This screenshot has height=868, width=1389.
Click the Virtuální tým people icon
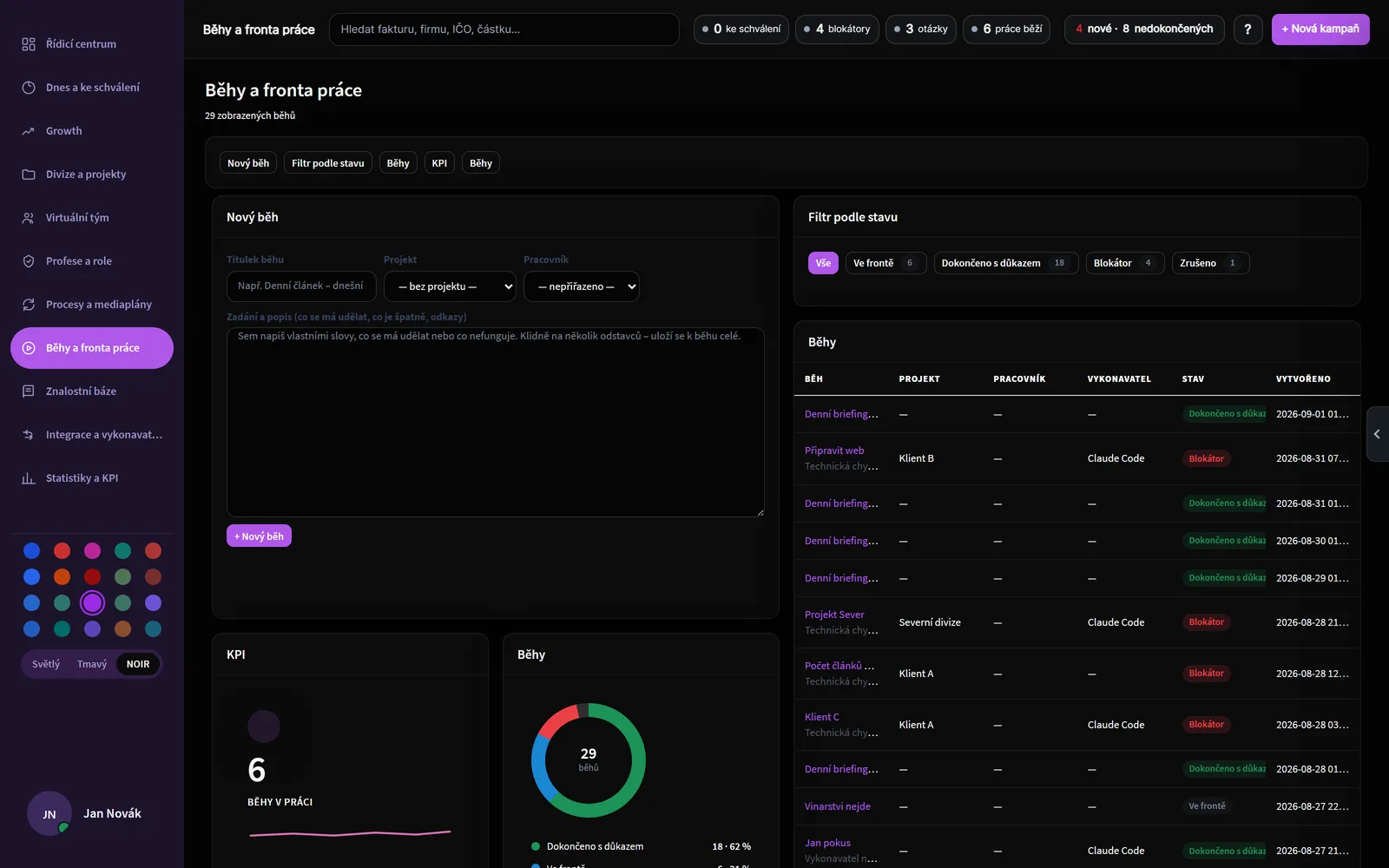pos(29,218)
